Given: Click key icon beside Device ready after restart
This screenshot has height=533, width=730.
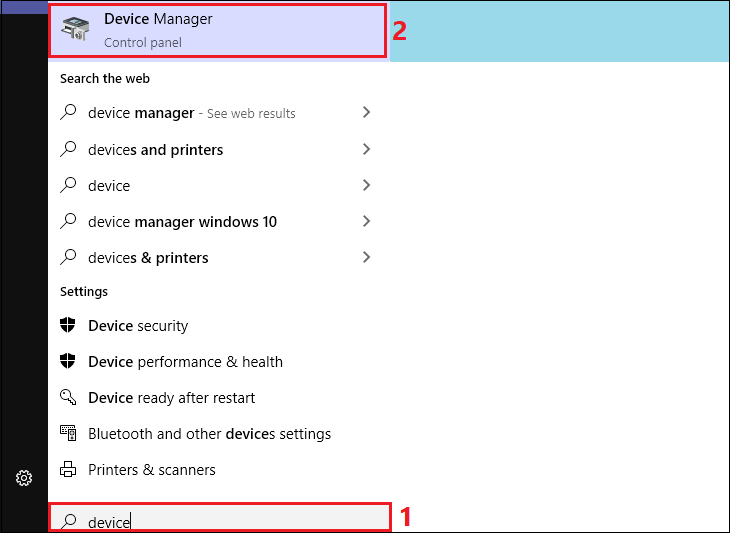Looking at the screenshot, I should pyautogui.click(x=68, y=397).
